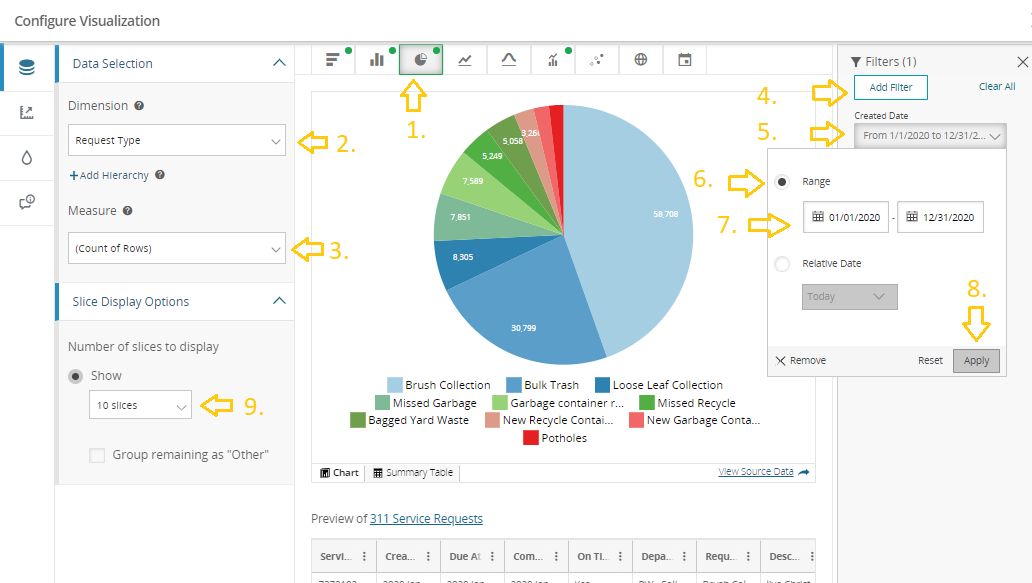Click the start date field 01/01/2020
Image resolution: width=1032 pixels, height=583 pixels.
point(846,217)
